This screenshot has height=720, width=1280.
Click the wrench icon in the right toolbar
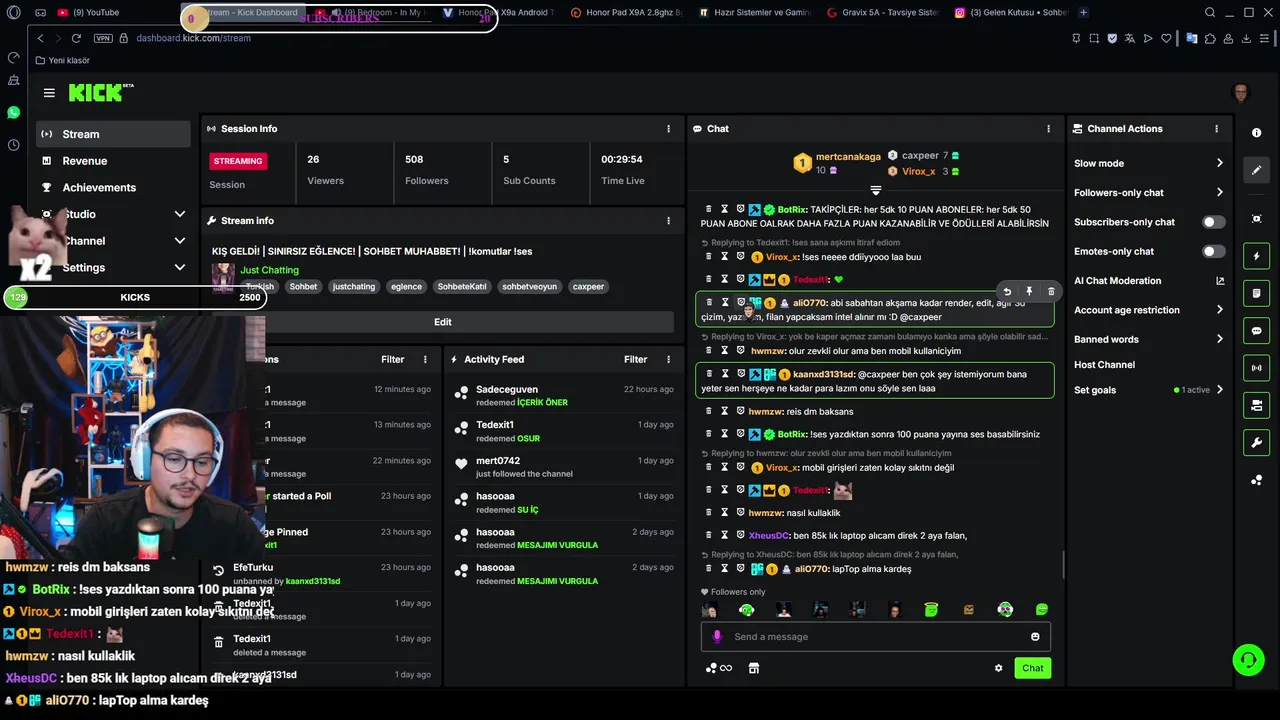(x=1257, y=443)
